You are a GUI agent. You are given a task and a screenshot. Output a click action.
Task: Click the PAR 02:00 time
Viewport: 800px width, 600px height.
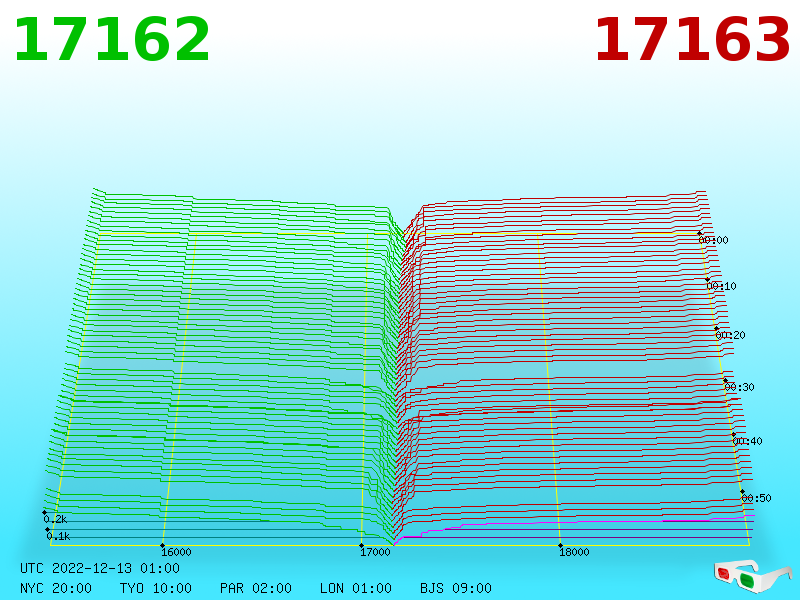[256, 588]
